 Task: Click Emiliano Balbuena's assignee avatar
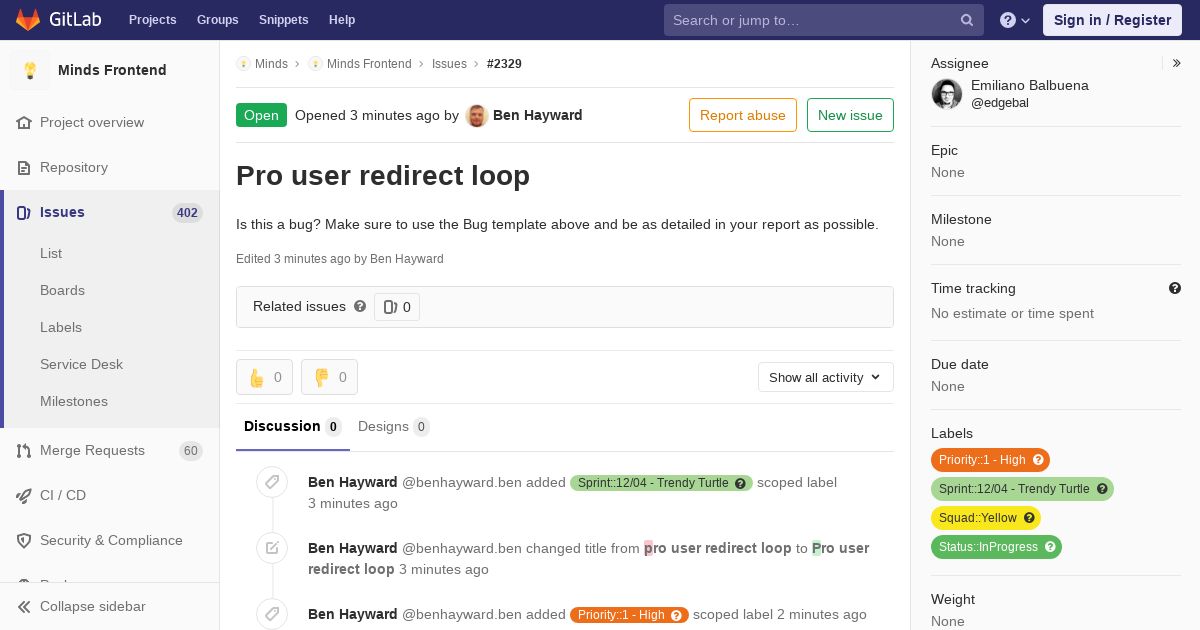947,94
